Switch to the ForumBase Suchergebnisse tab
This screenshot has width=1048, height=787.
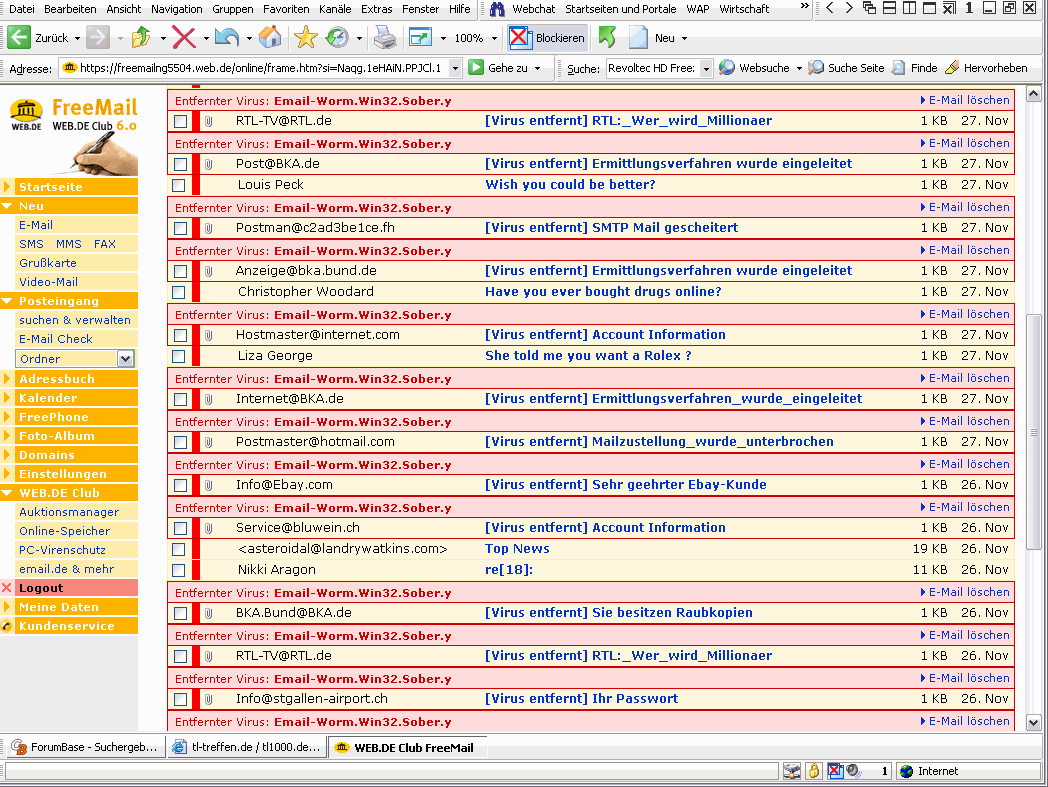(85, 747)
